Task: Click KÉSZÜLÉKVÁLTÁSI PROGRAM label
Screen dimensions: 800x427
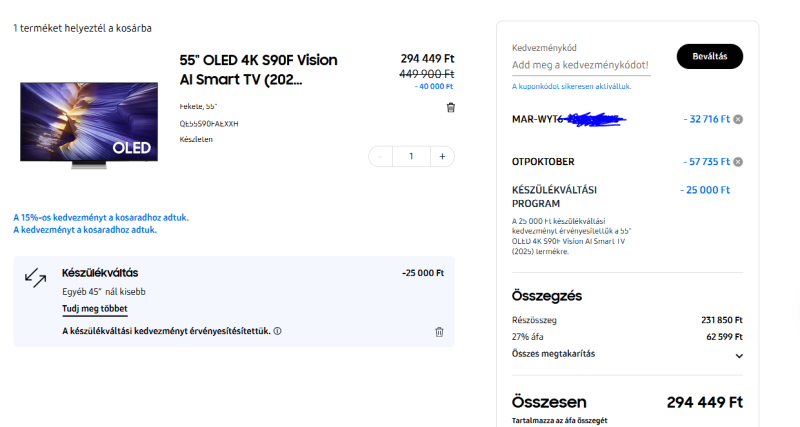Action: point(554,197)
